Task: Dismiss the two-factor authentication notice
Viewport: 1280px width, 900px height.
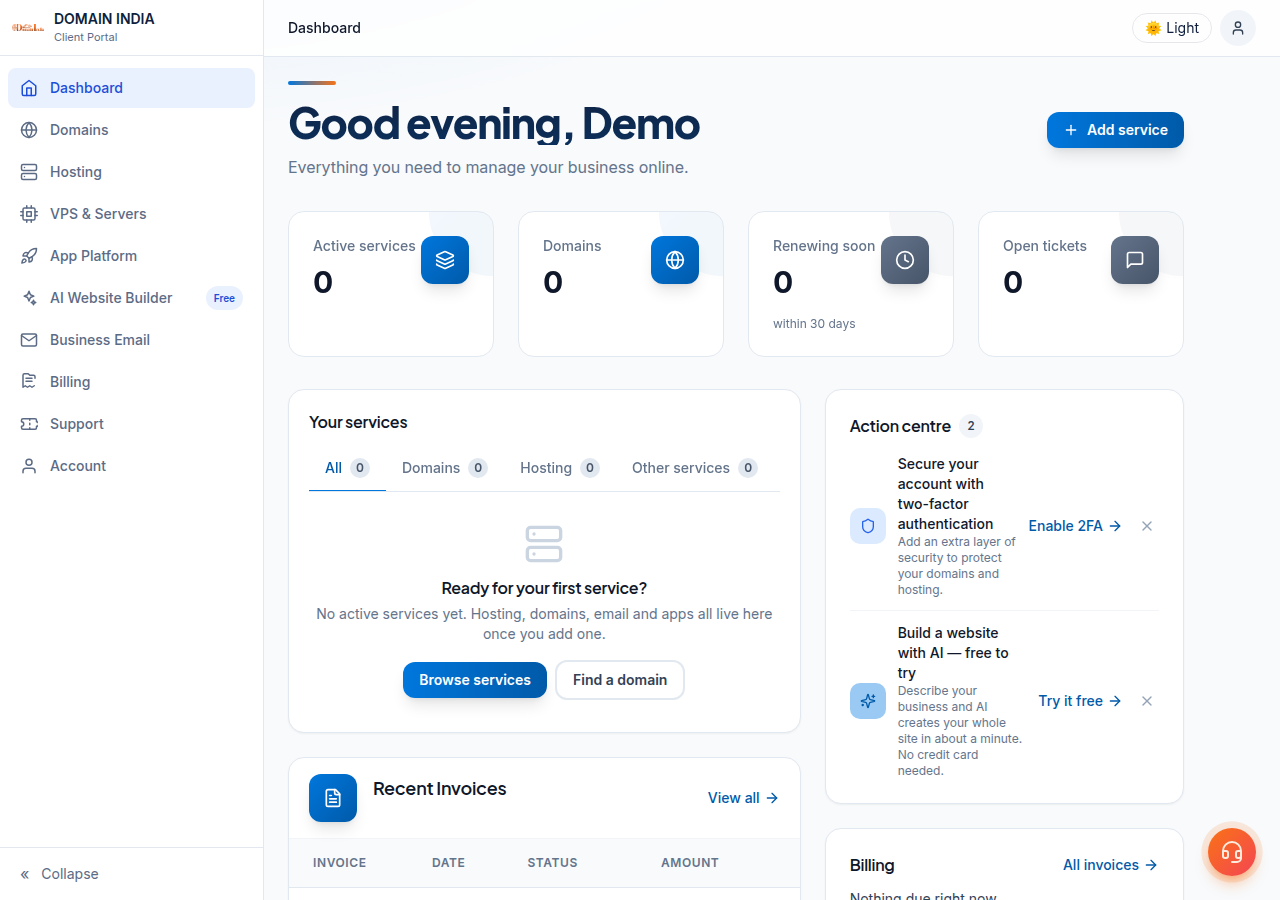Action: click(x=1147, y=526)
